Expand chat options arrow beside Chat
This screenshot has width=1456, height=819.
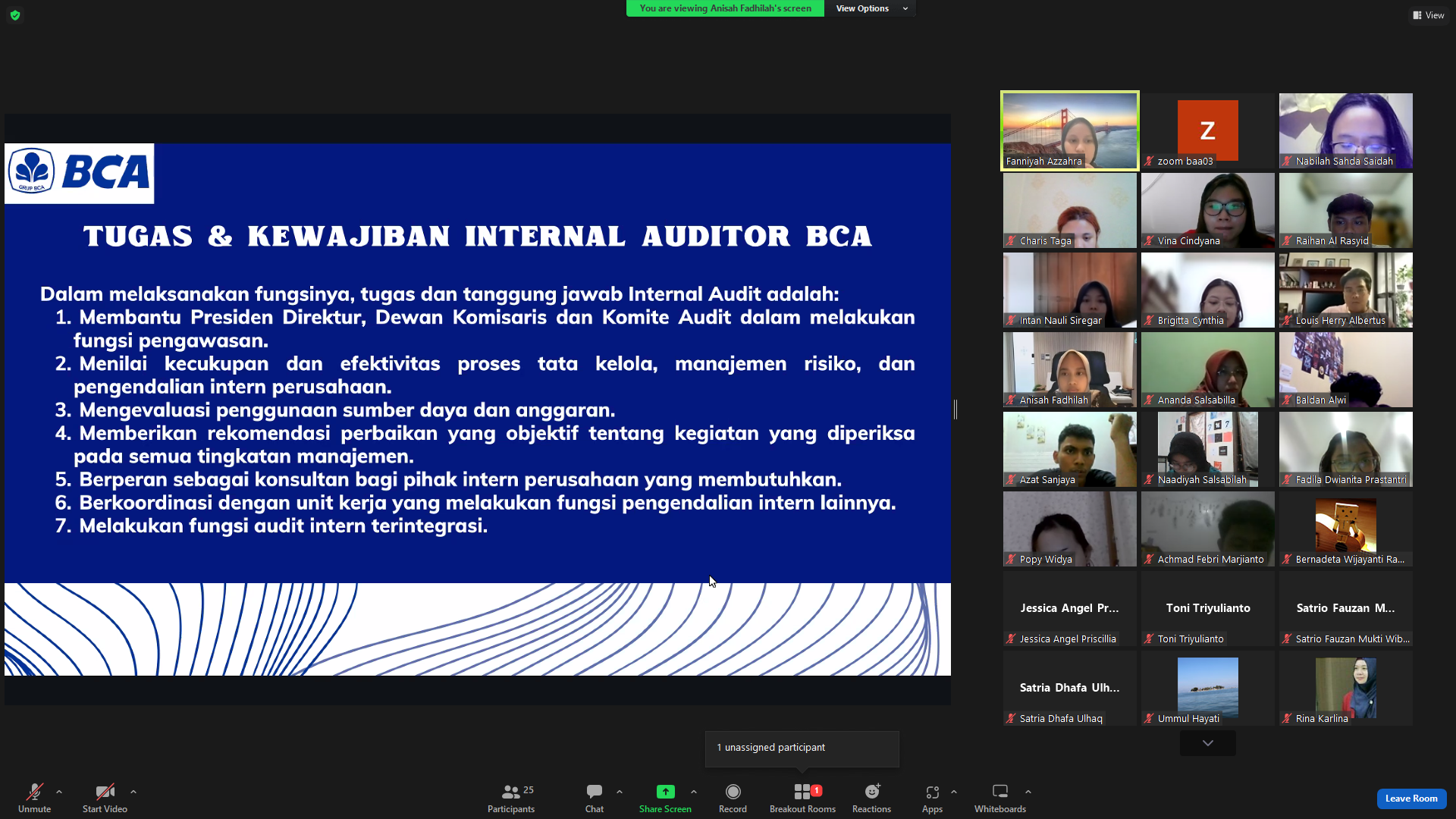[x=620, y=792]
